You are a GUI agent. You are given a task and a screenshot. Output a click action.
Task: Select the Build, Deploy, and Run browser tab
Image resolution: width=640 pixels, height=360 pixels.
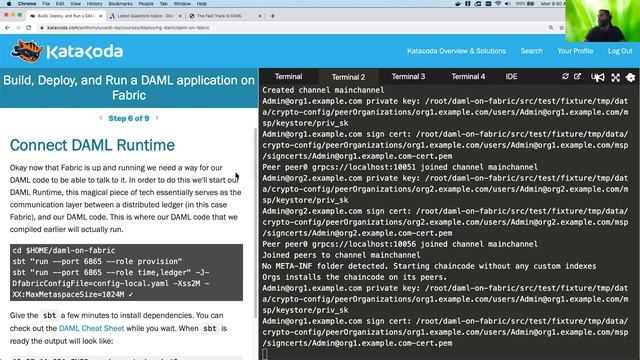[65, 16]
